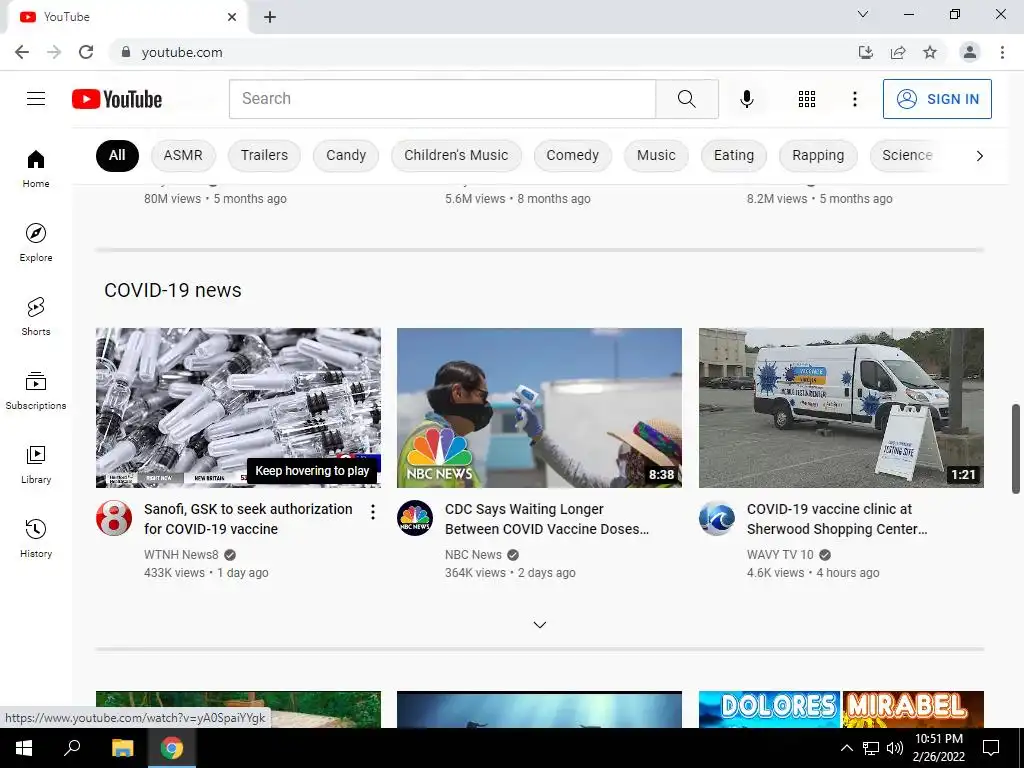Select the Children's Music chip

pyautogui.click(x=456, y=155)
